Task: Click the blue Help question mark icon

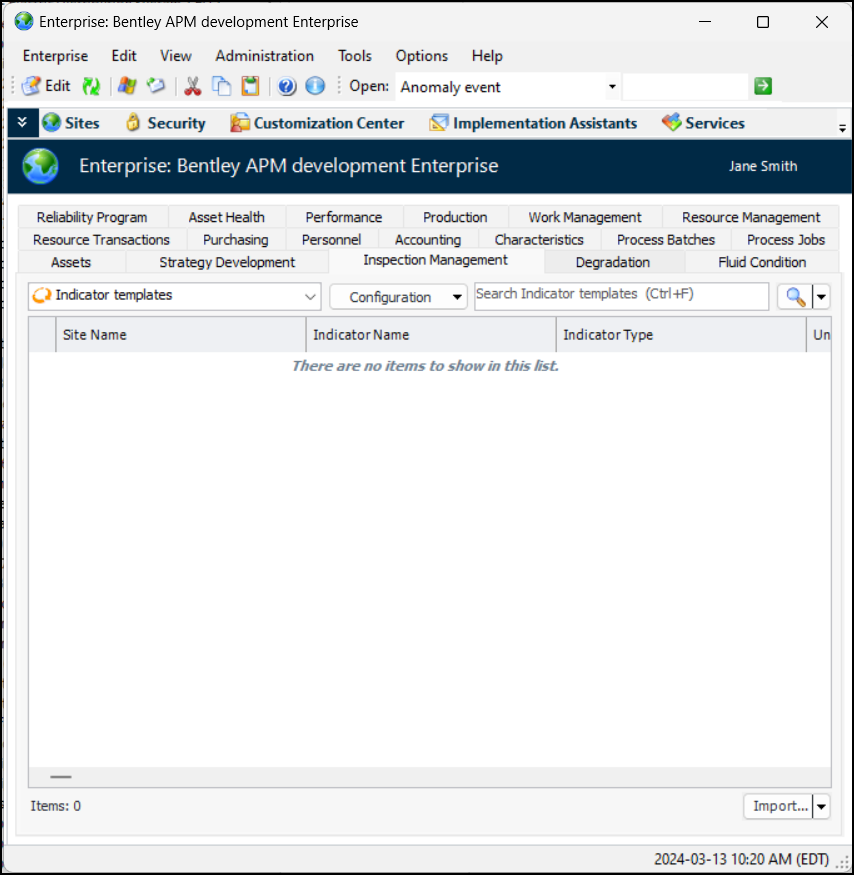Action: click(286, 86)
